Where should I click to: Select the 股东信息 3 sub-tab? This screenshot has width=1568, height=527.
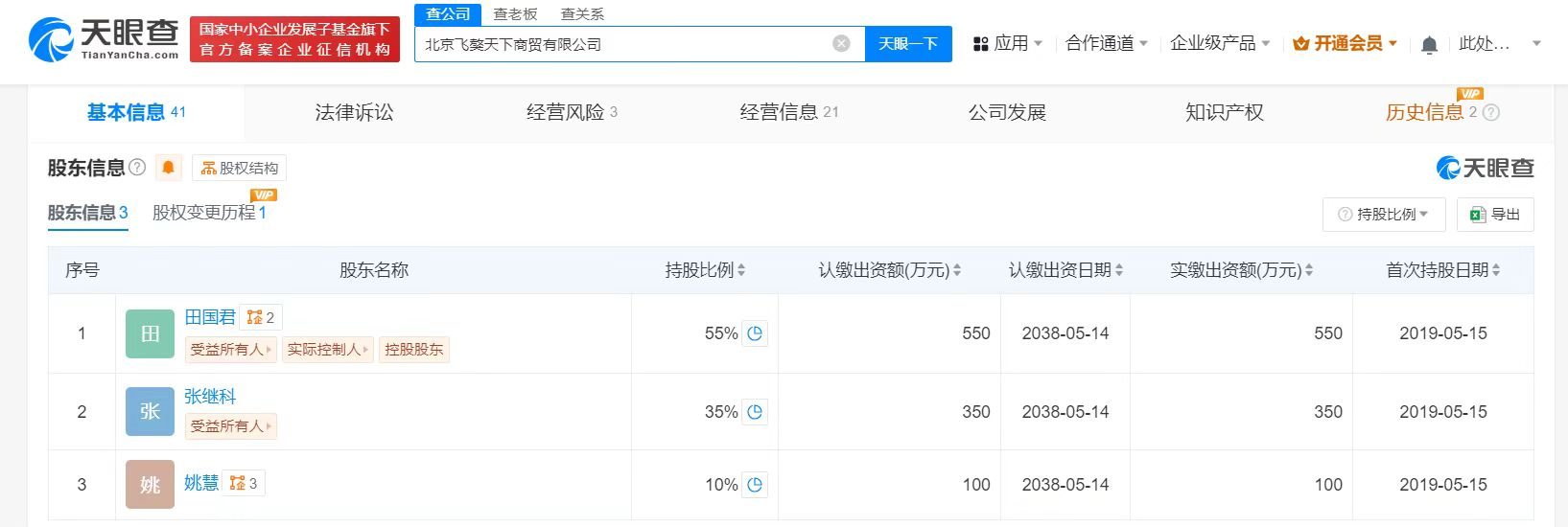pyautogui.click(x=88, y=213)
